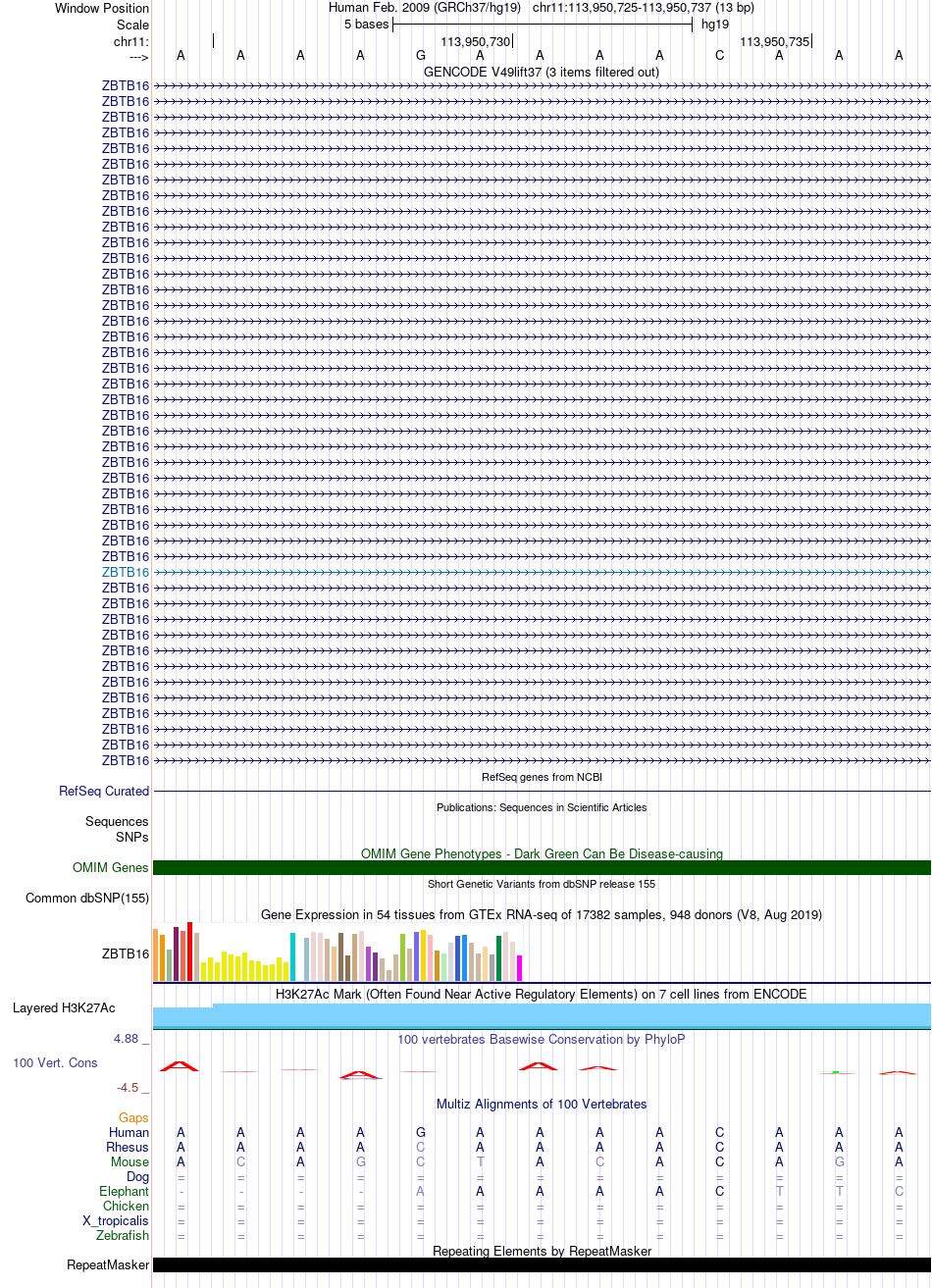The height and width of the screenshot is (1288, 932).
Task: Open the GENCODE V49lift37 track title
Action: click(542, 72)
